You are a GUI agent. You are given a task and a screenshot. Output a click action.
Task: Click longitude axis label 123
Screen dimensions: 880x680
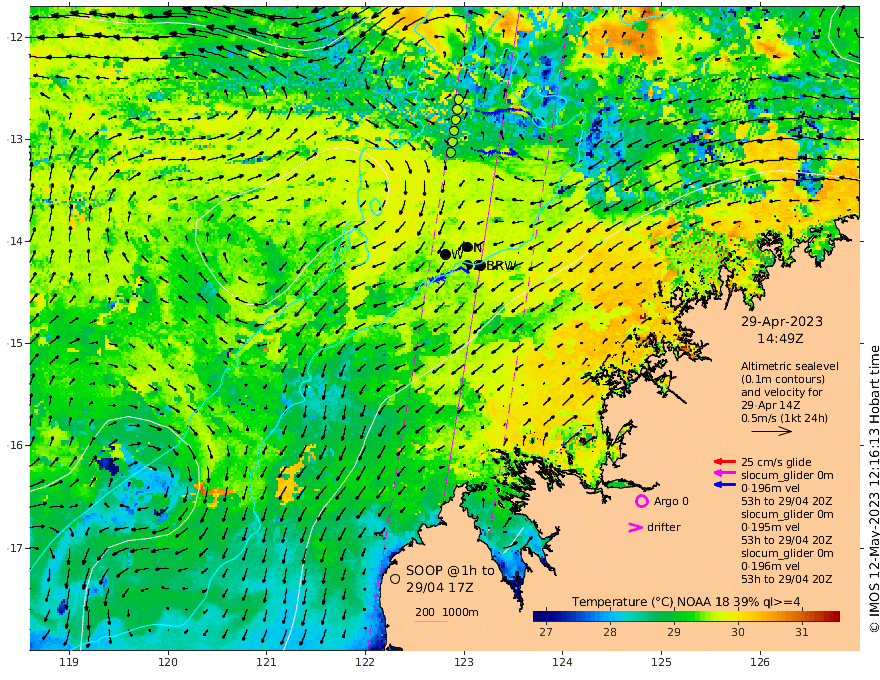[x=464, y=662]
